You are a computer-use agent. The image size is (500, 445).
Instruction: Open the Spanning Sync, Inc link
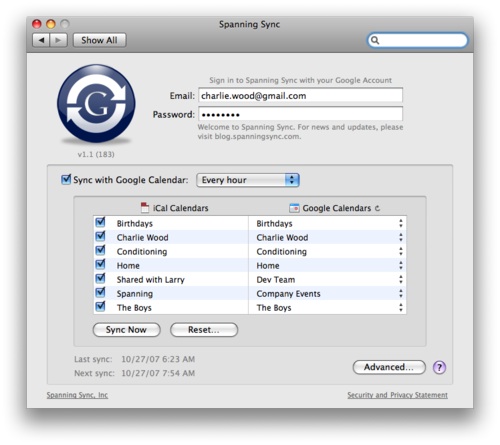77,395
